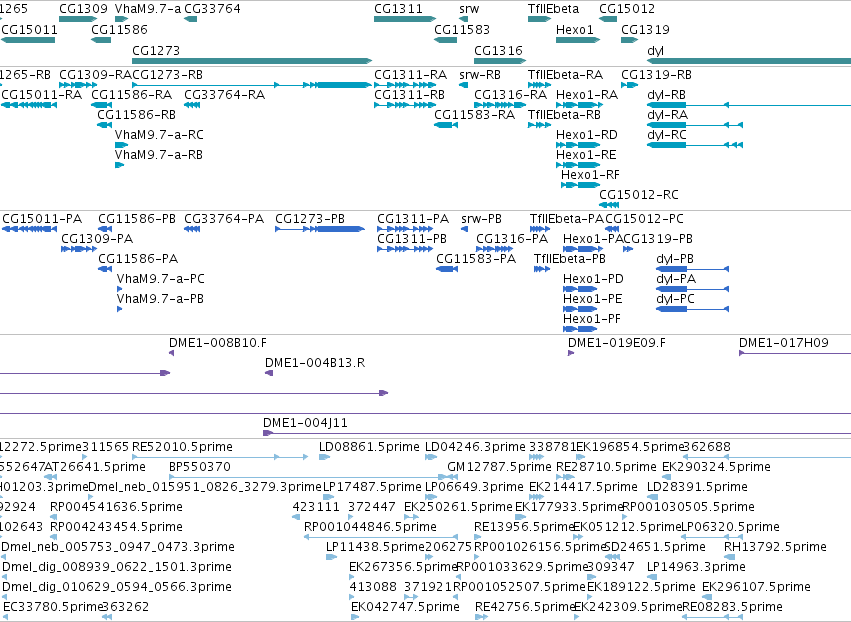Image resolution: width=851 pixels, height=622 pixels.
Task: Select transcript CG11586-RA label
Action: pos(131,94)
